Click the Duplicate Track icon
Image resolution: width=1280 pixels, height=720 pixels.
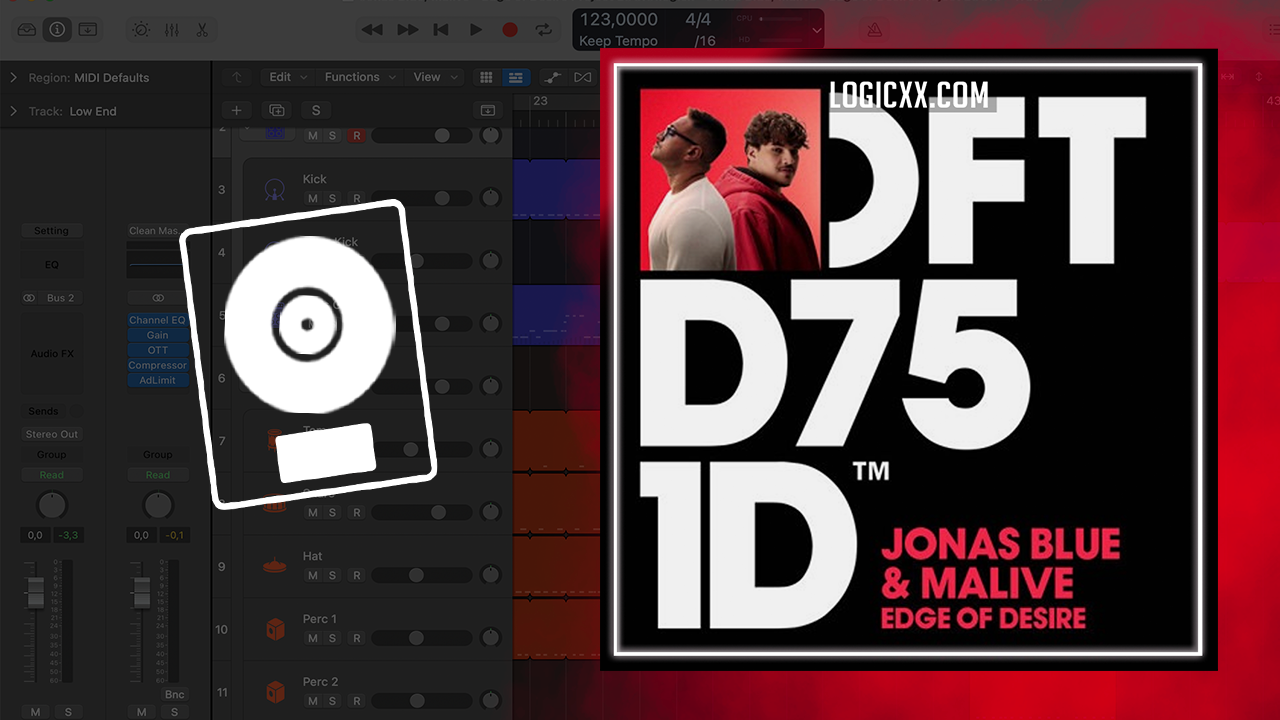(x=277, y=110)
